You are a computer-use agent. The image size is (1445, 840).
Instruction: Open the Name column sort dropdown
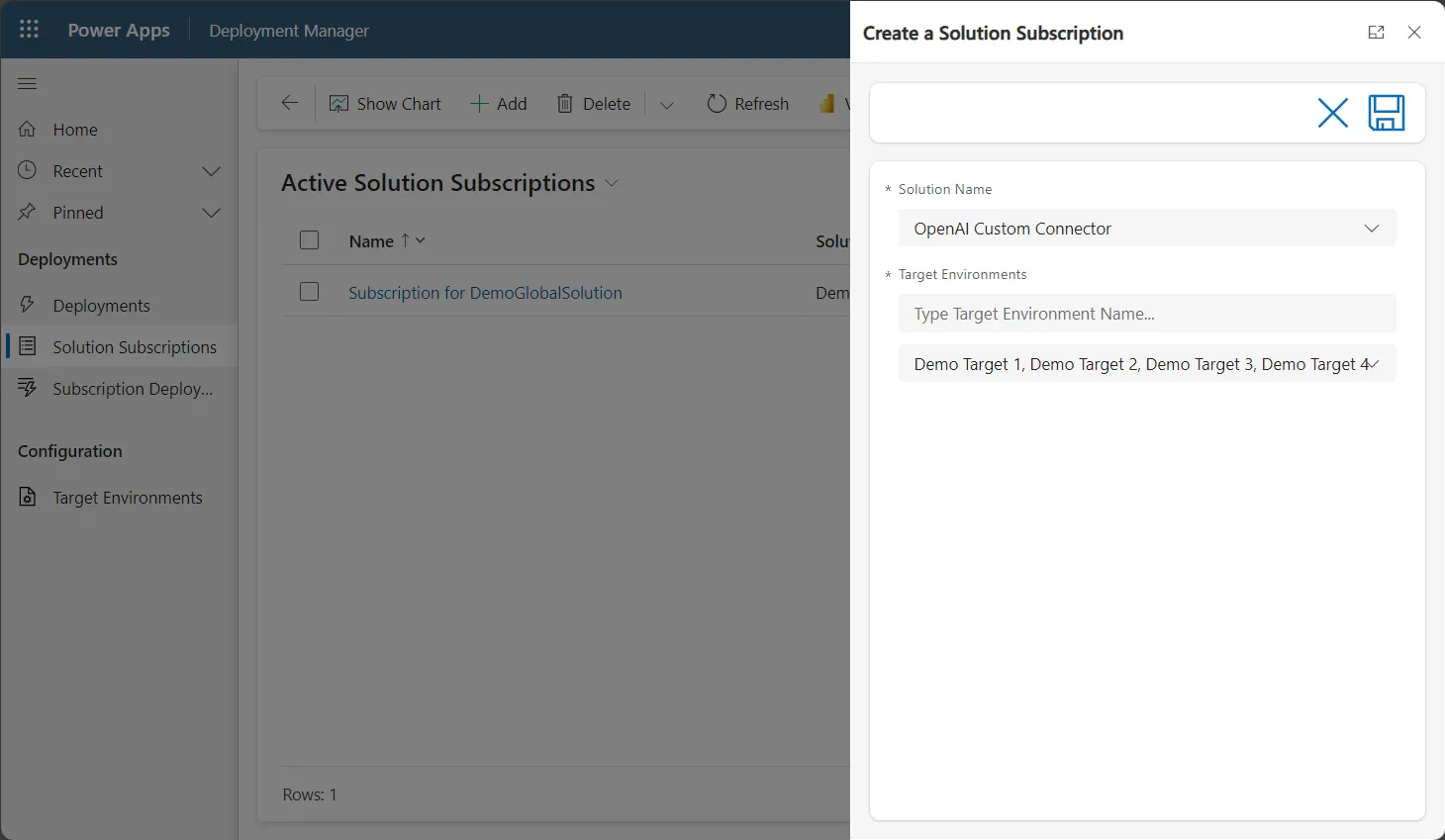click(421, 240)
